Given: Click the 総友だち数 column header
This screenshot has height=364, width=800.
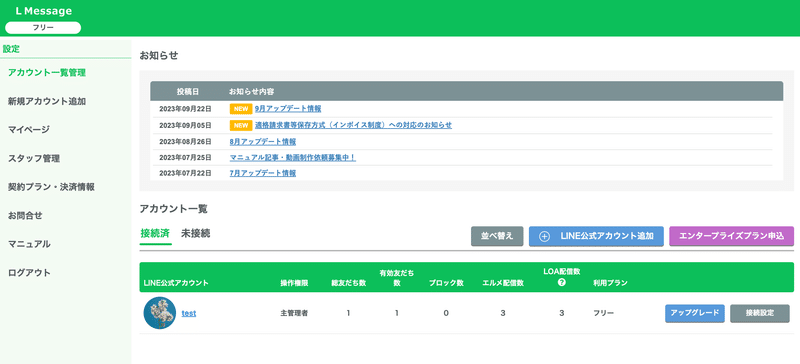Looking at the screenshot, I should point(348,283).
